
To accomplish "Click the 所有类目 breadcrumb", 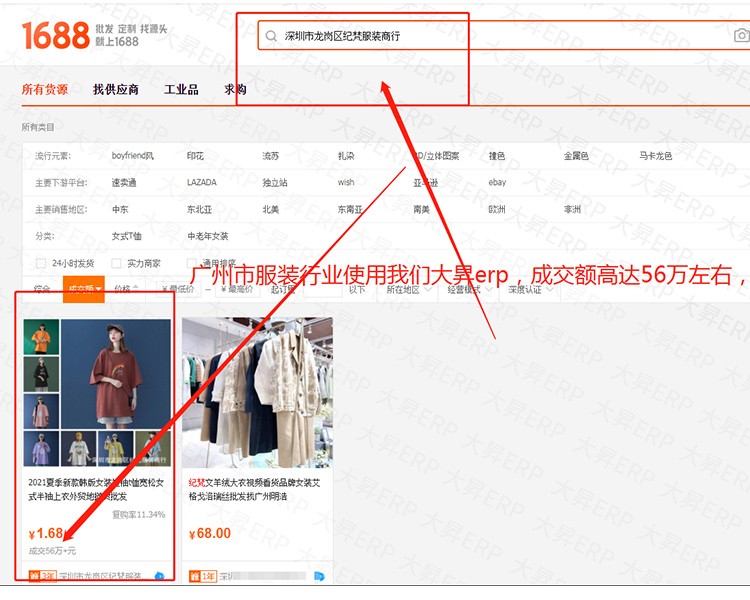I will (38, 127).
